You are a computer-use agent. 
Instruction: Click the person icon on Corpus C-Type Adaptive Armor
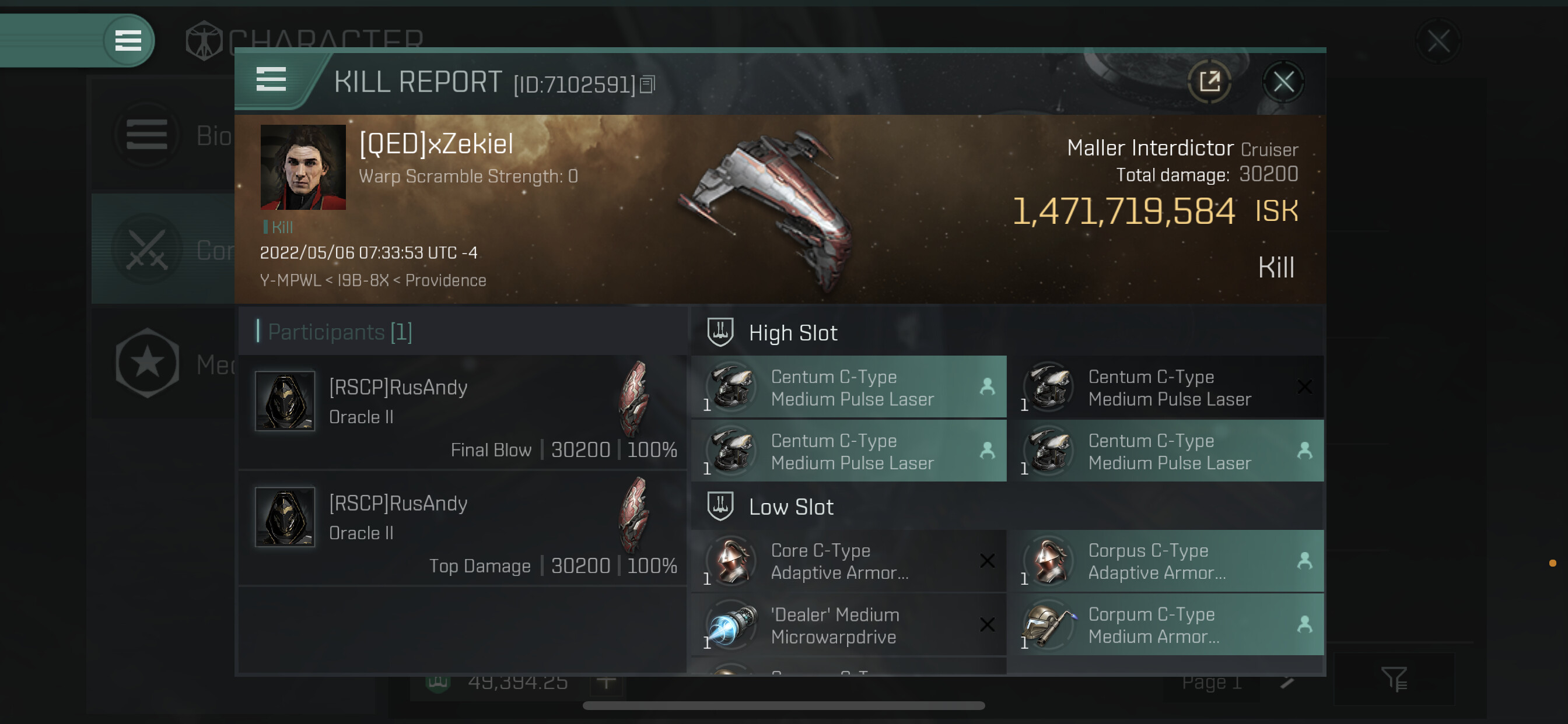1304,561
